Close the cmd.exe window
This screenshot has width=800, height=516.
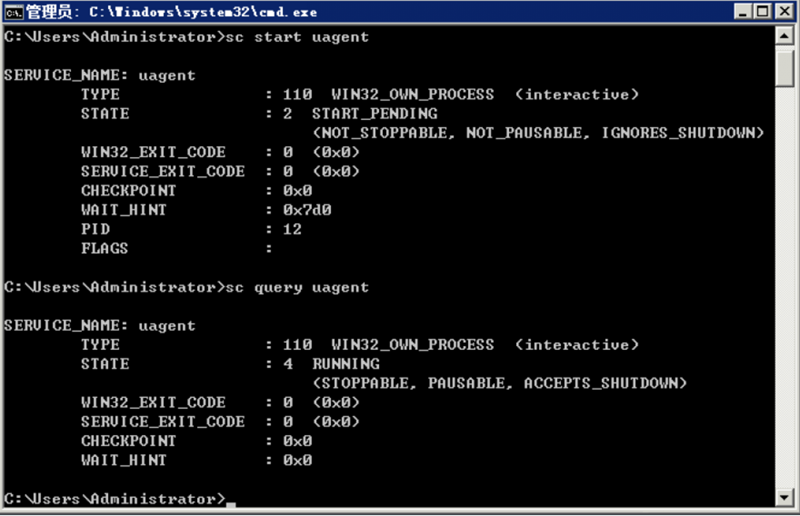[x=783, y=12]
